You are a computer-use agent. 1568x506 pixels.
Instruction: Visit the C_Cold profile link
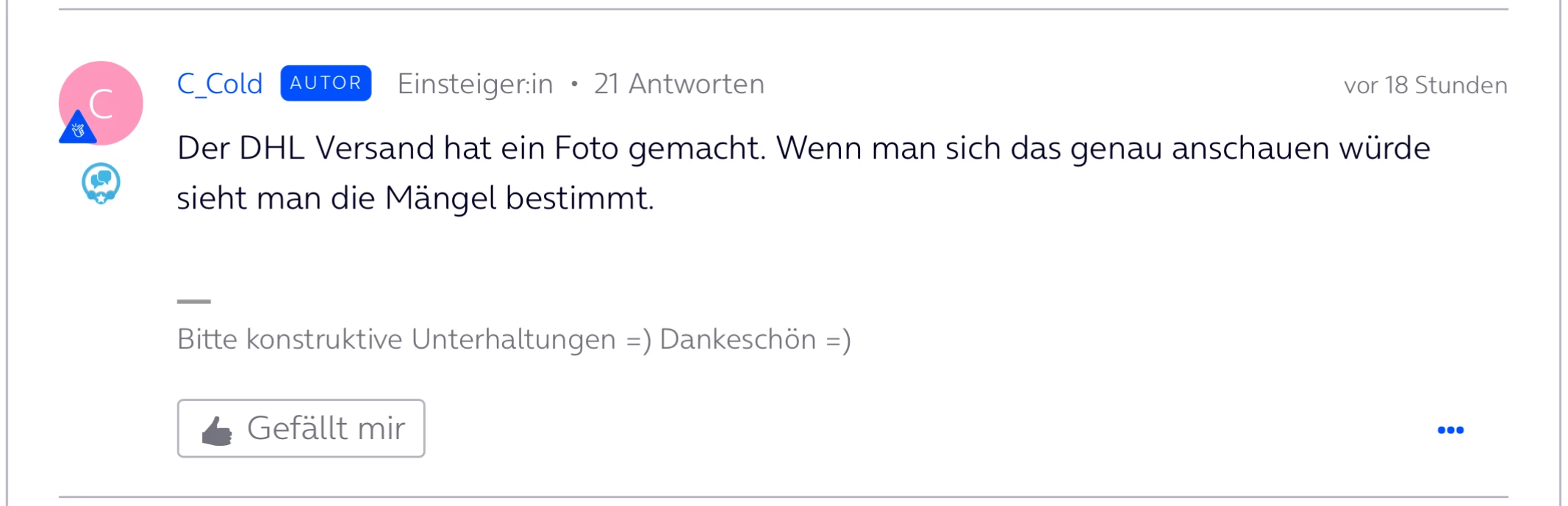(220, 84)
